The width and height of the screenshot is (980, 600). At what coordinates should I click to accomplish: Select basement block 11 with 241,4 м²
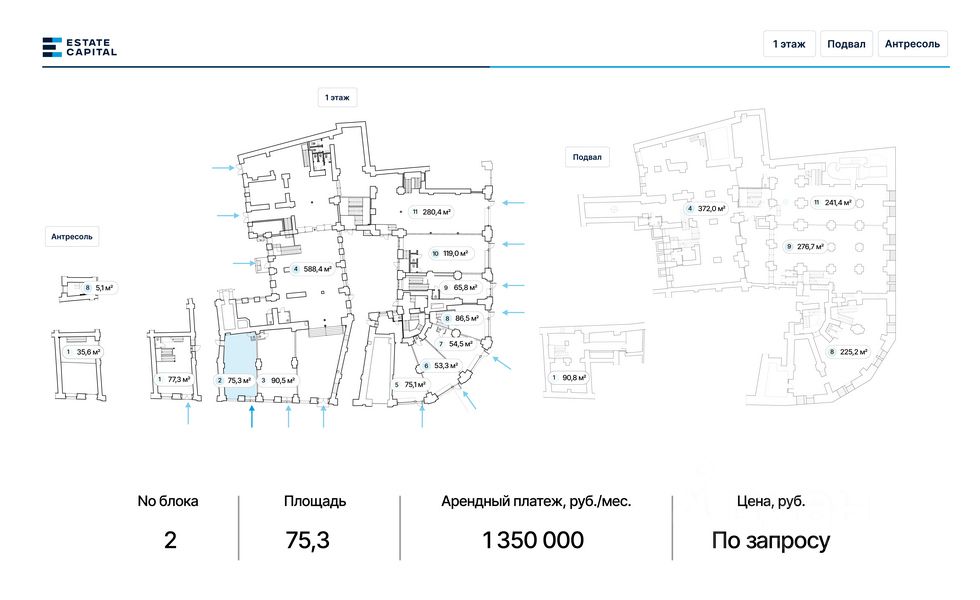pos(832,202)
